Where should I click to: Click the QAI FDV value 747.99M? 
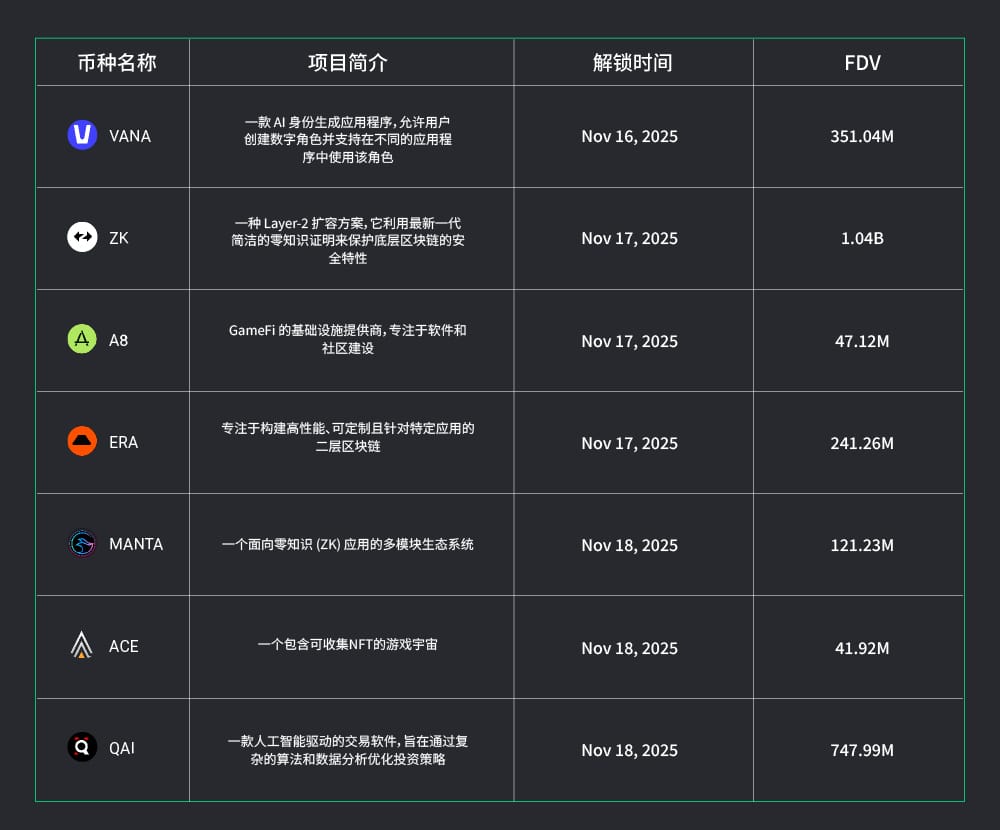pos(862,750)
